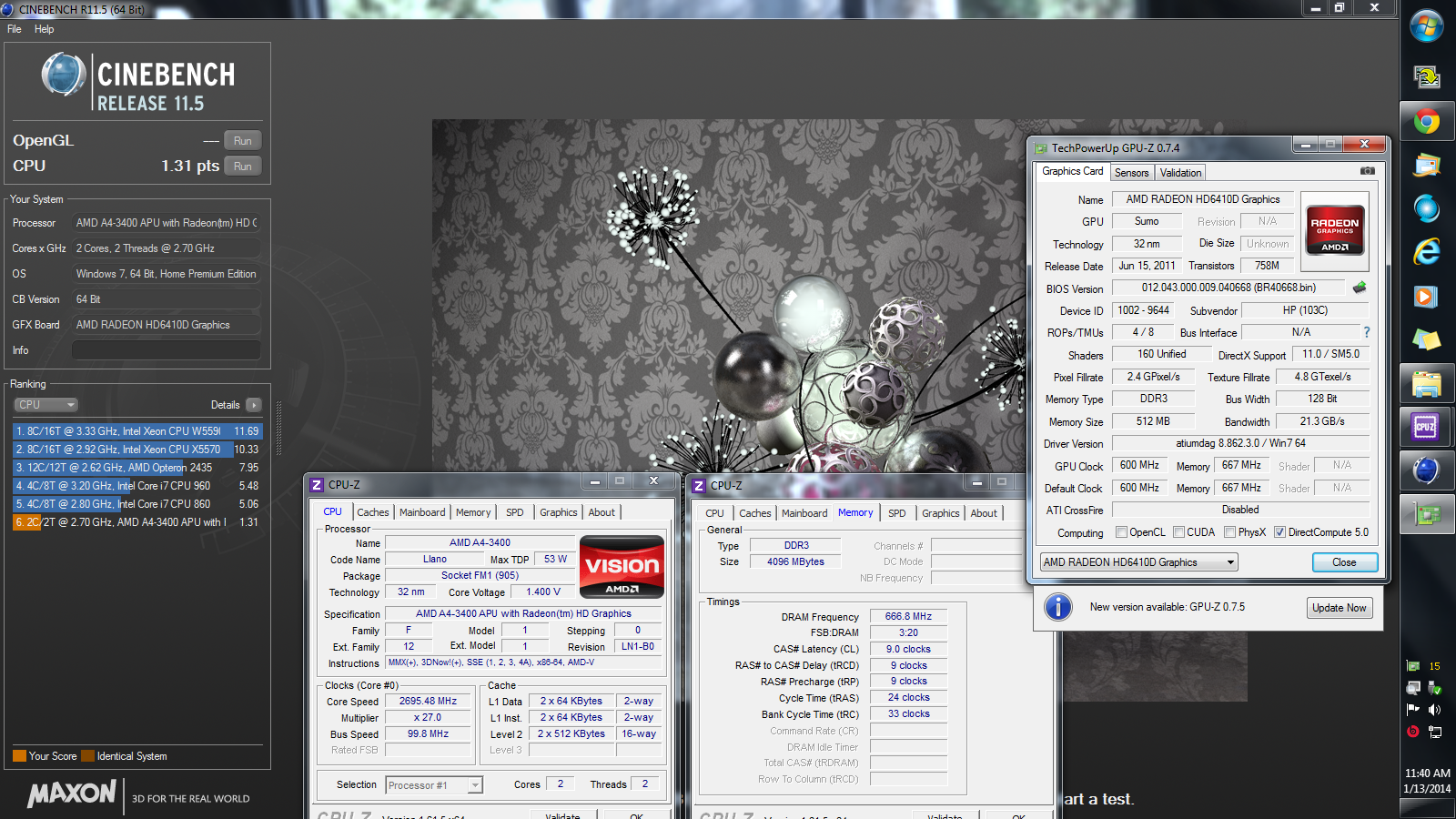Image resolution: width=1456 pixels, height=819 pixels.
Task: Switch to the Validation tab in GPU-Z
Action: 1180,173
